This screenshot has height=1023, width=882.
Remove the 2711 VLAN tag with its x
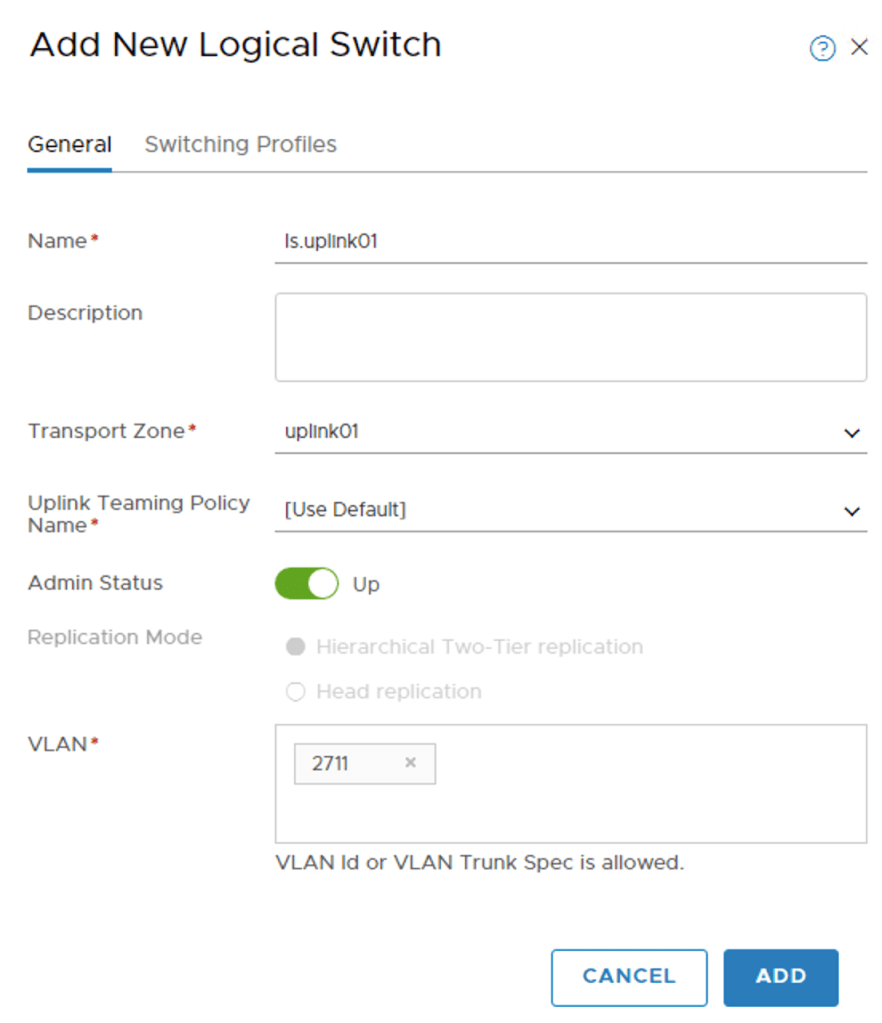pyautogui.click(x=410, y=763)
